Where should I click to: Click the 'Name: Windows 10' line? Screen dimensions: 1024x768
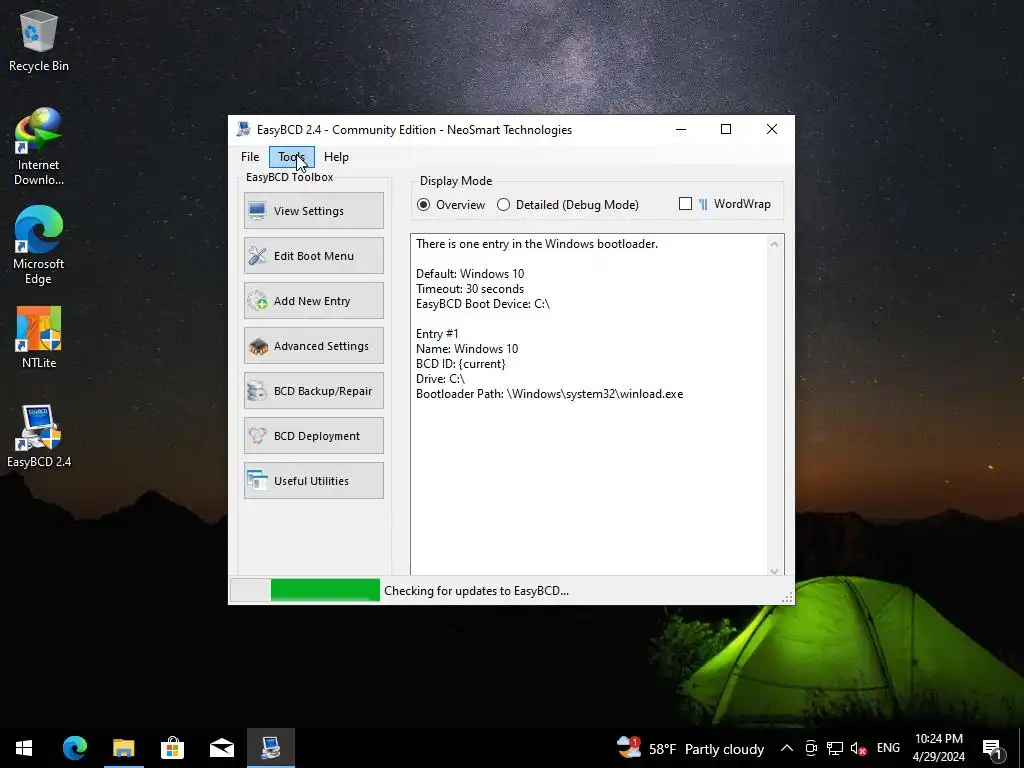click(x=467, y=349)
